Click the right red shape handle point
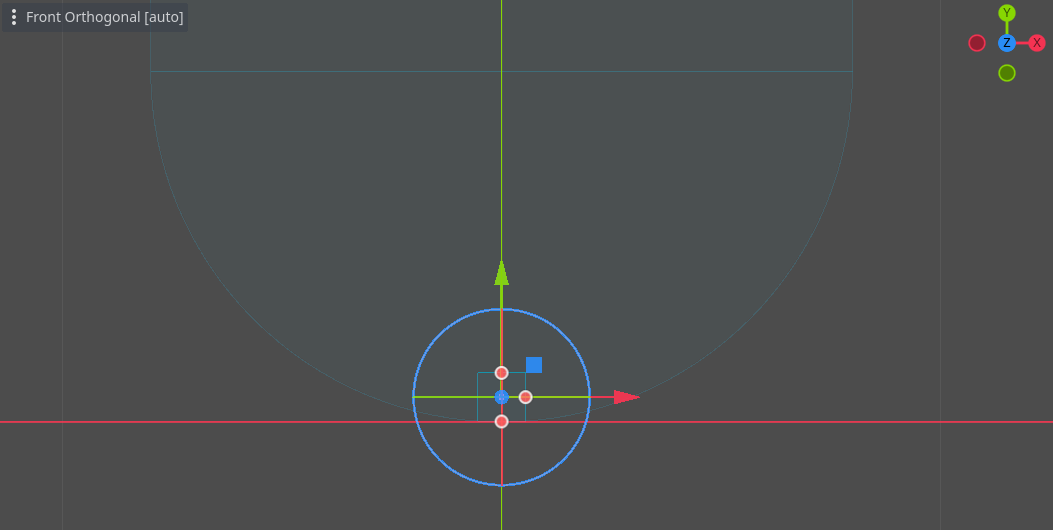Viewport: 1053px width, 530px height. click(x=526, y=397)
